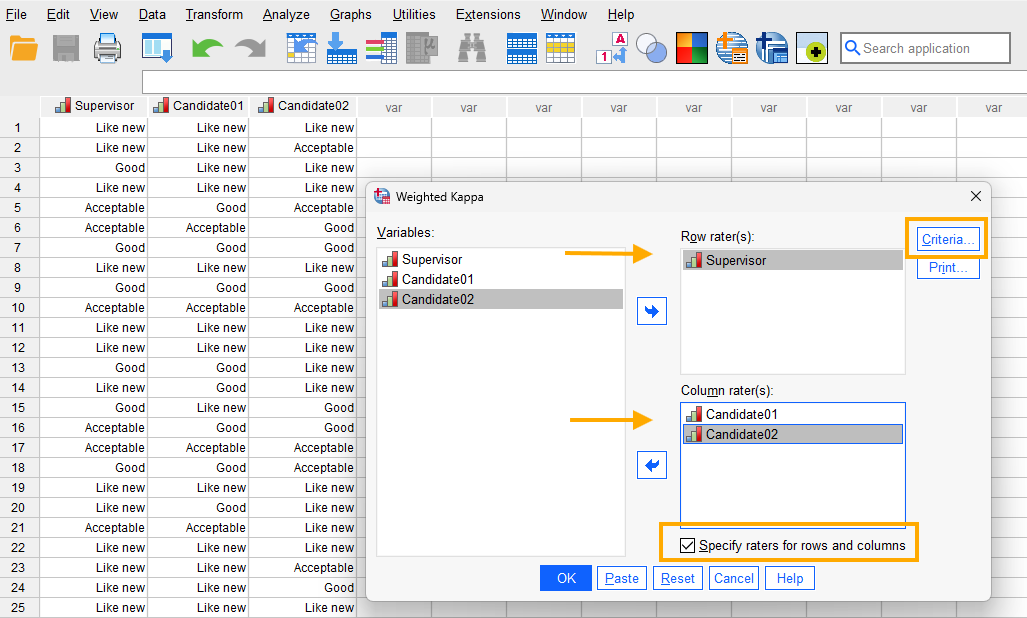This screenshot has width=1027, height=618.
Task: Click OK in the Weighted Kappa dialog
Action: [565, 577]
